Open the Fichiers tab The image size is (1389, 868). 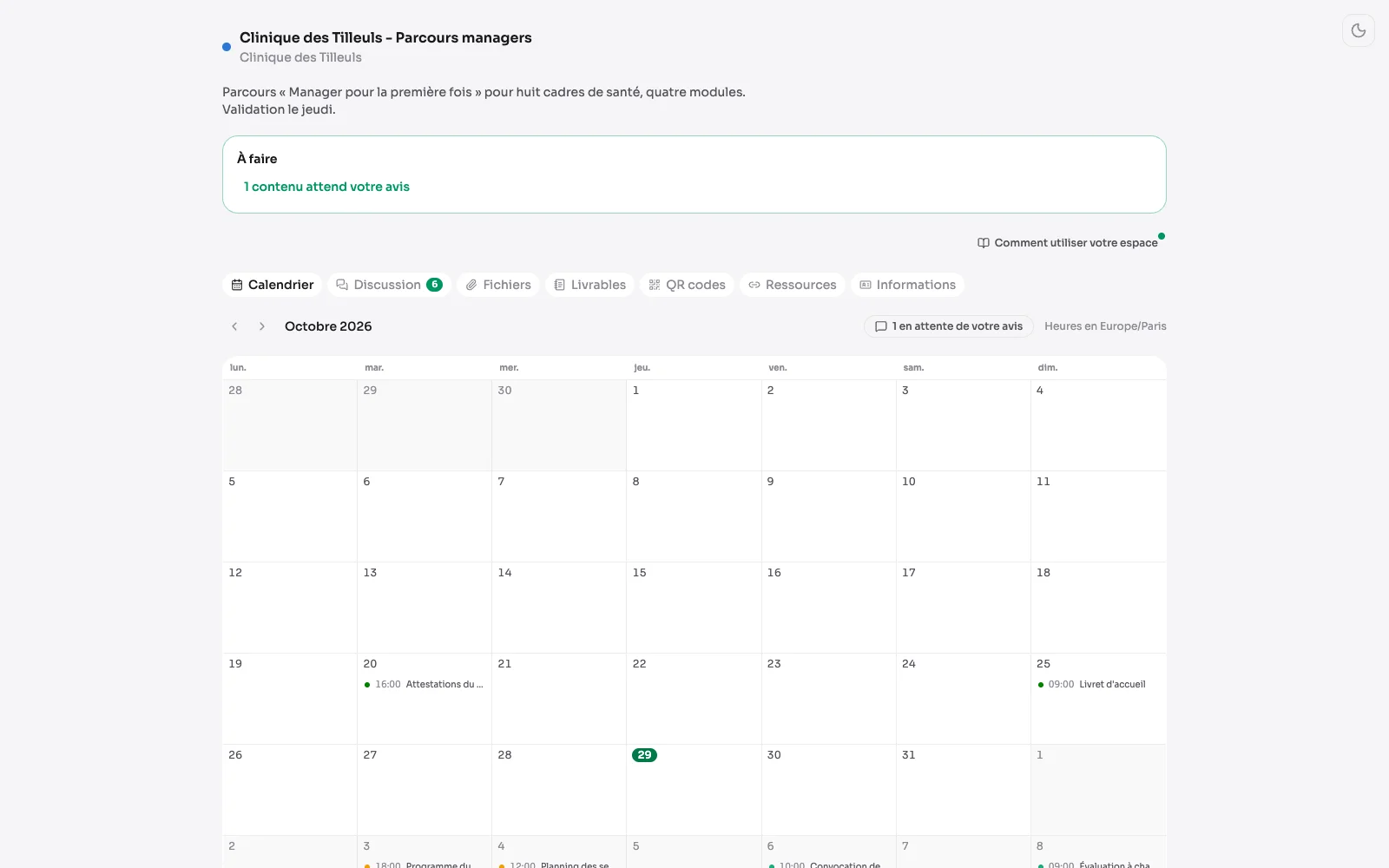pos(498,285)
